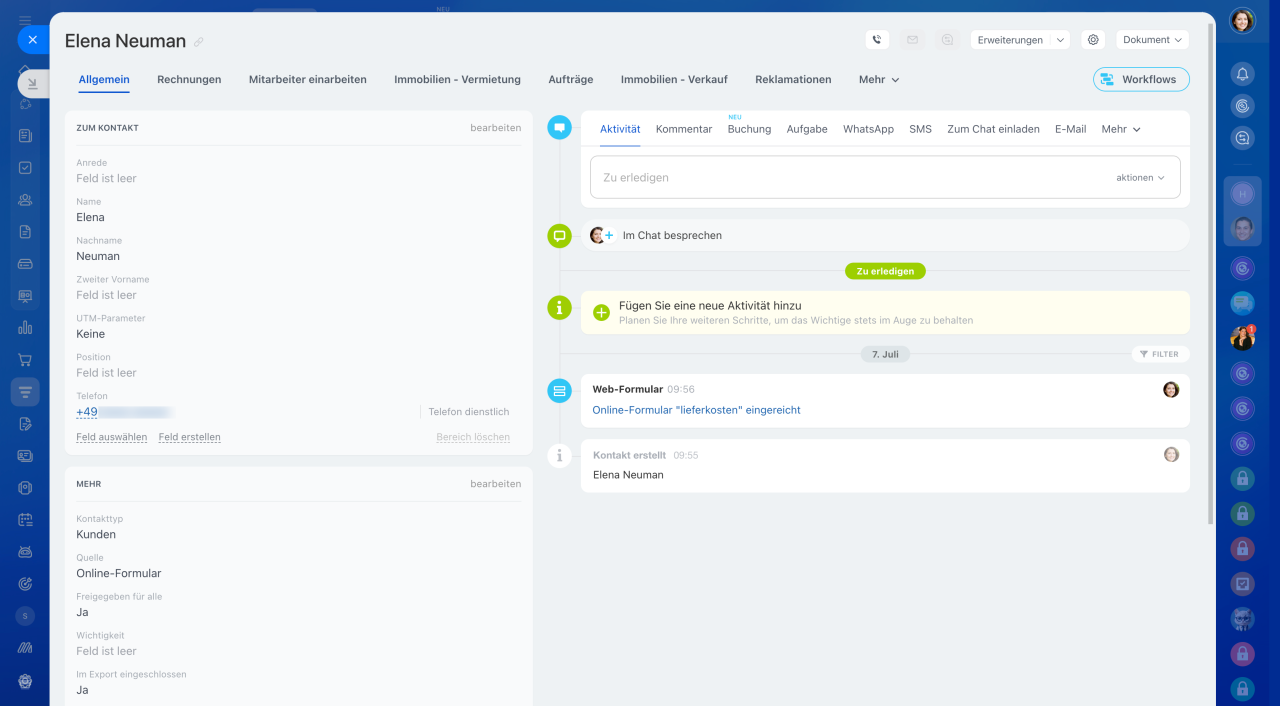The width and height of the screenshot is (1280, 706).
Task: Expand the Dokument dropdown
Action: click(1152, 40)
